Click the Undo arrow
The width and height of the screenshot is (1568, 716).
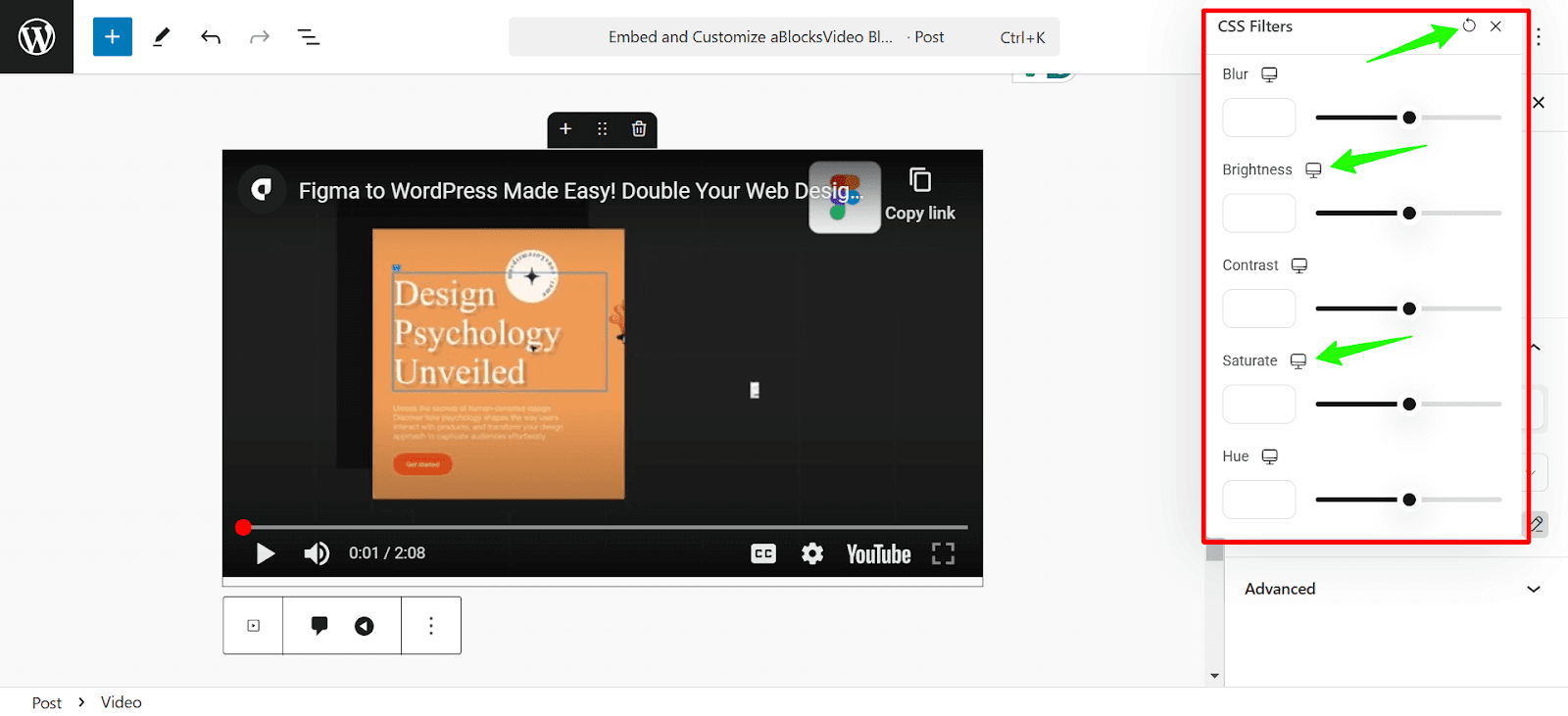point(211,37)
